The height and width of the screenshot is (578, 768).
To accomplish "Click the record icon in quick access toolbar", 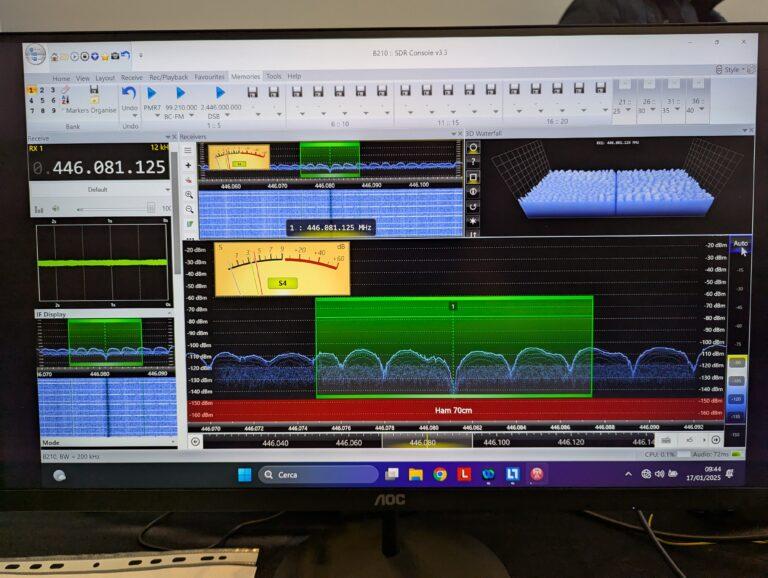I will click(x=84, y=56).
